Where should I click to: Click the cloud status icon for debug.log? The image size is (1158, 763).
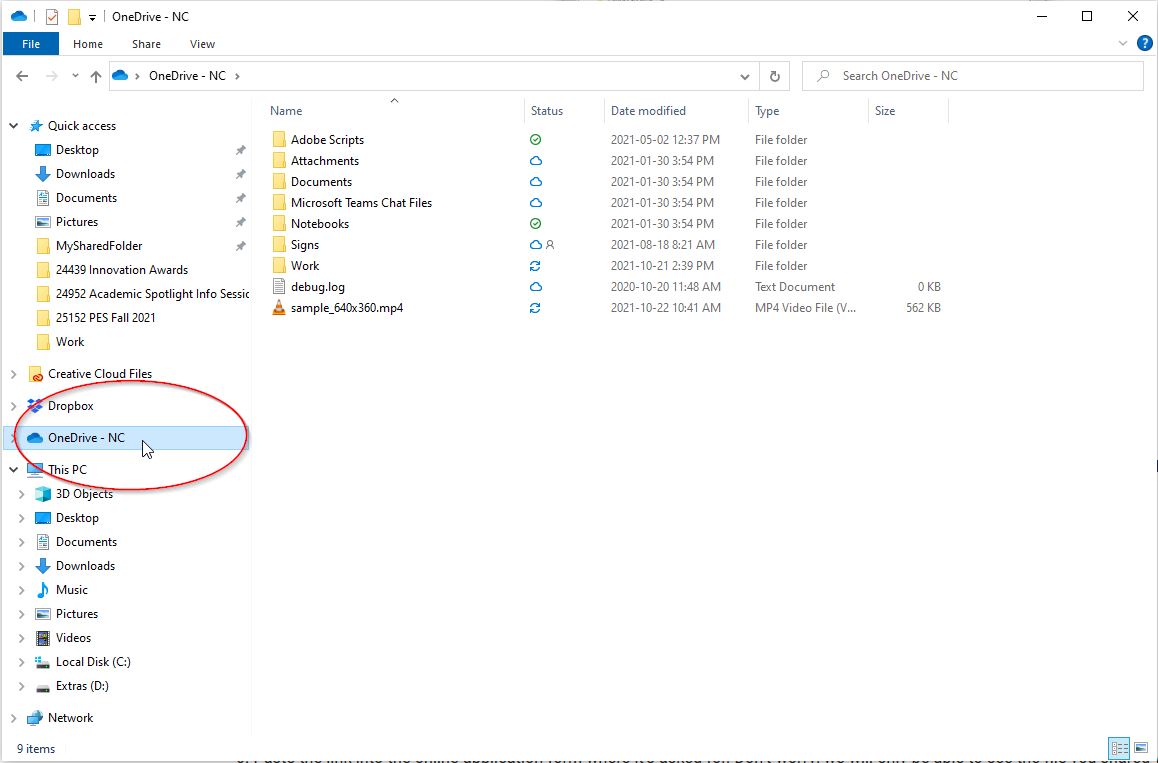535,287
